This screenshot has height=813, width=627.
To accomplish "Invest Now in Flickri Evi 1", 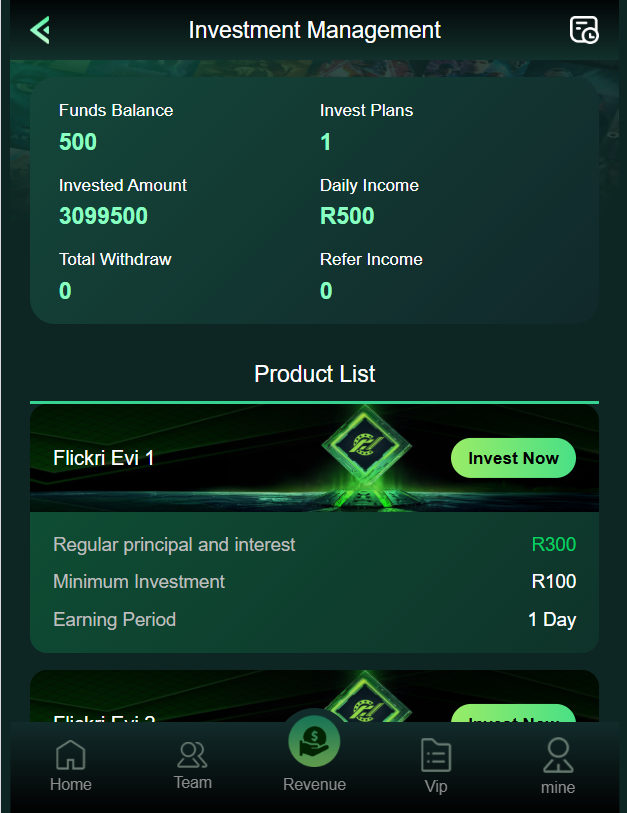I will [513, 458].
